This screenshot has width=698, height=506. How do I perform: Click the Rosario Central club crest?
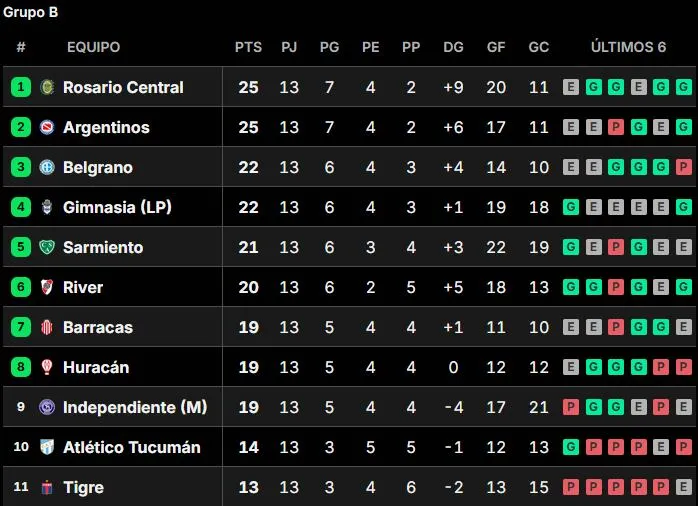point(47,87)
